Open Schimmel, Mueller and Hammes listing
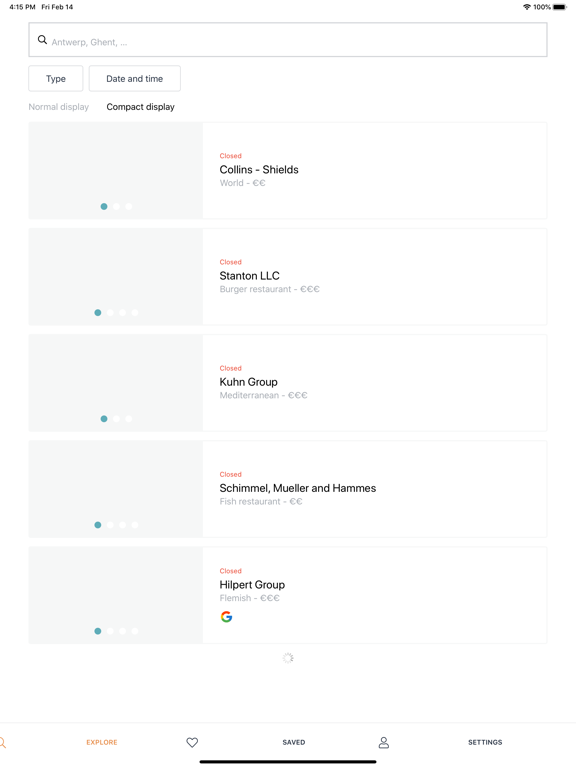The height and width of the screenshot is (768, 576). point(288,489)
